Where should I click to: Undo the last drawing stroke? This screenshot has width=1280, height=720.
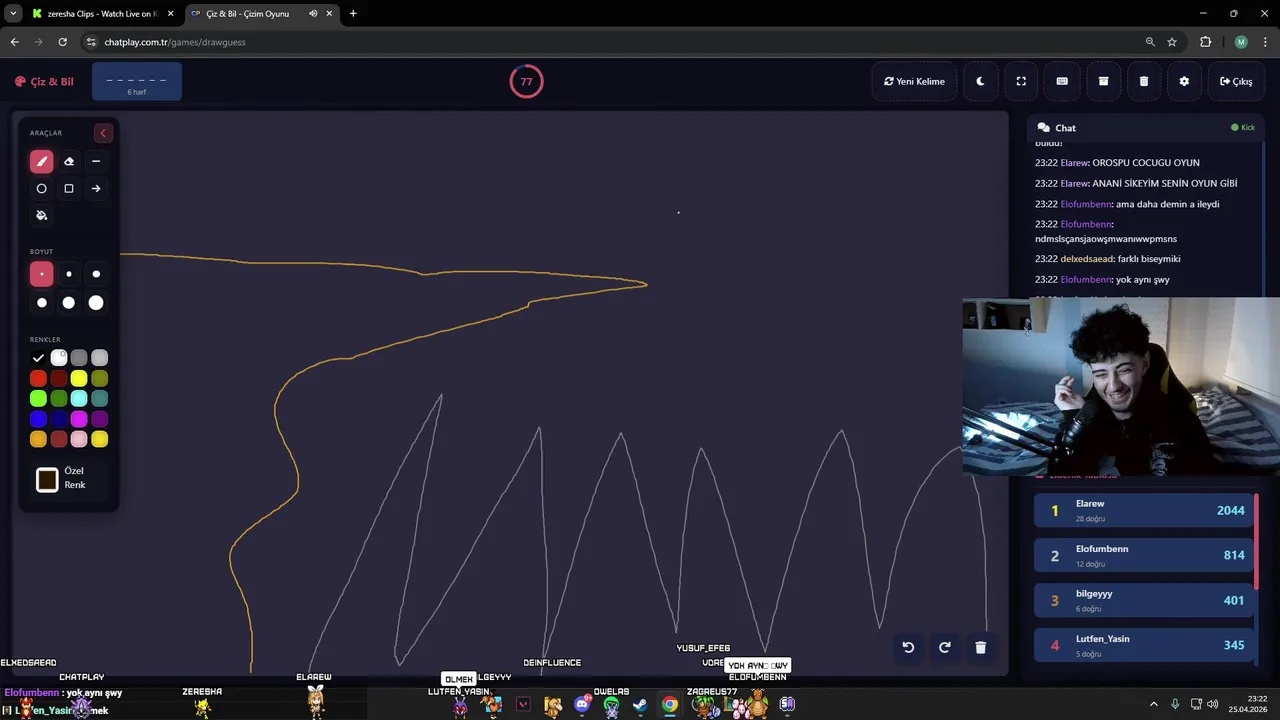coord(908,647)
